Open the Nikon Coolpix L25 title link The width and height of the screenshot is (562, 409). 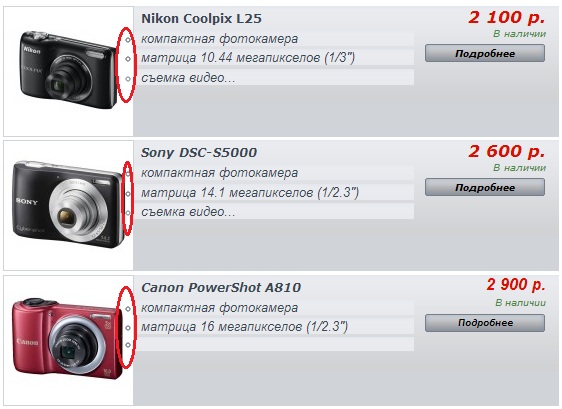coord(201,18)
